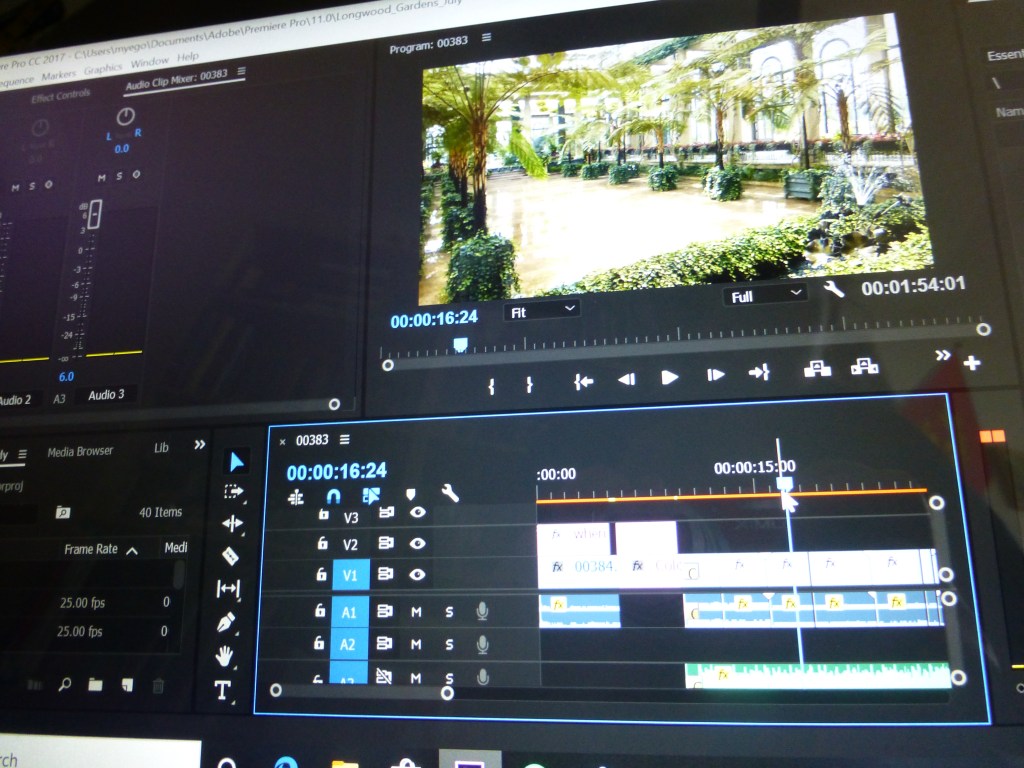Click the Audio 3 volume fader handle

tap(95, 213)
